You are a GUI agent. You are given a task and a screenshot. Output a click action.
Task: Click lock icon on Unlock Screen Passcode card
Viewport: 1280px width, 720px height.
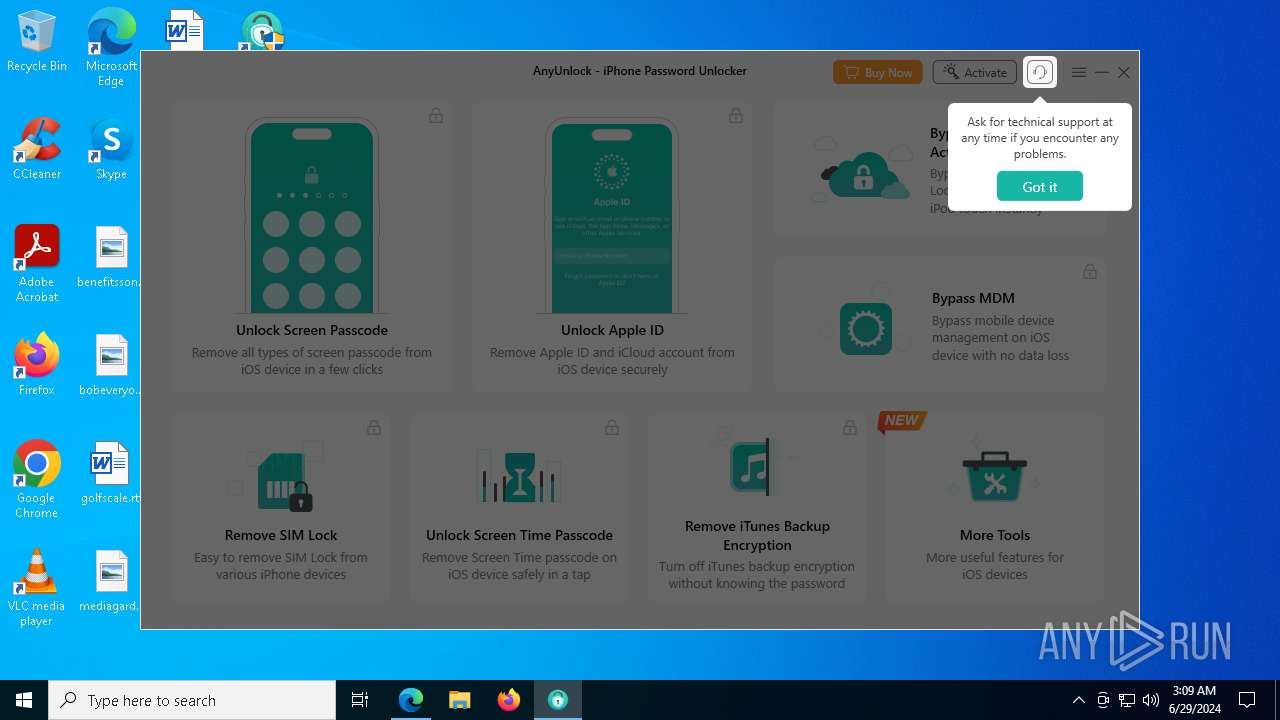coord(436,115)
